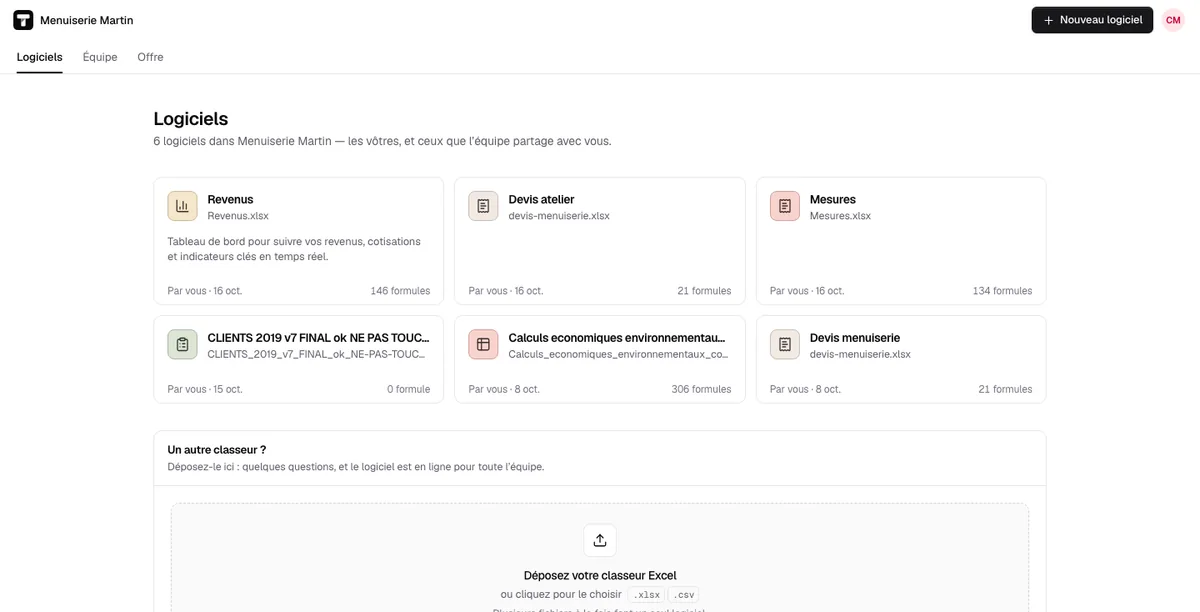Click the .xlsx format tag

click(647, 594)
